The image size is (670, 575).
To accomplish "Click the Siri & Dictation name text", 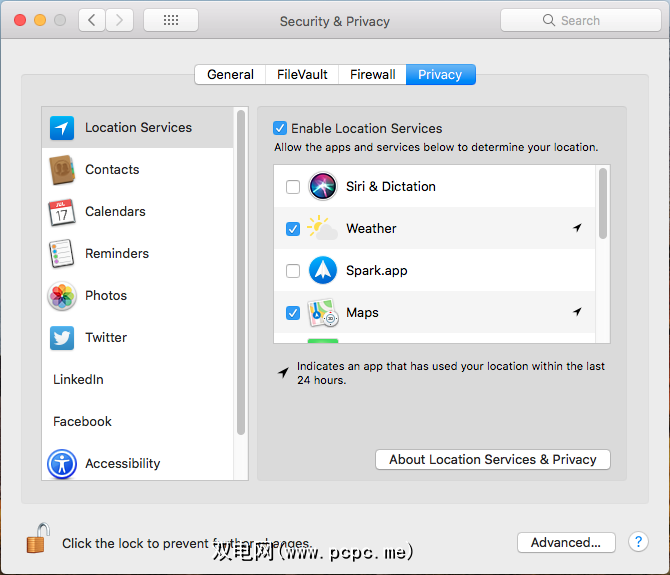I will coord(391,186).
